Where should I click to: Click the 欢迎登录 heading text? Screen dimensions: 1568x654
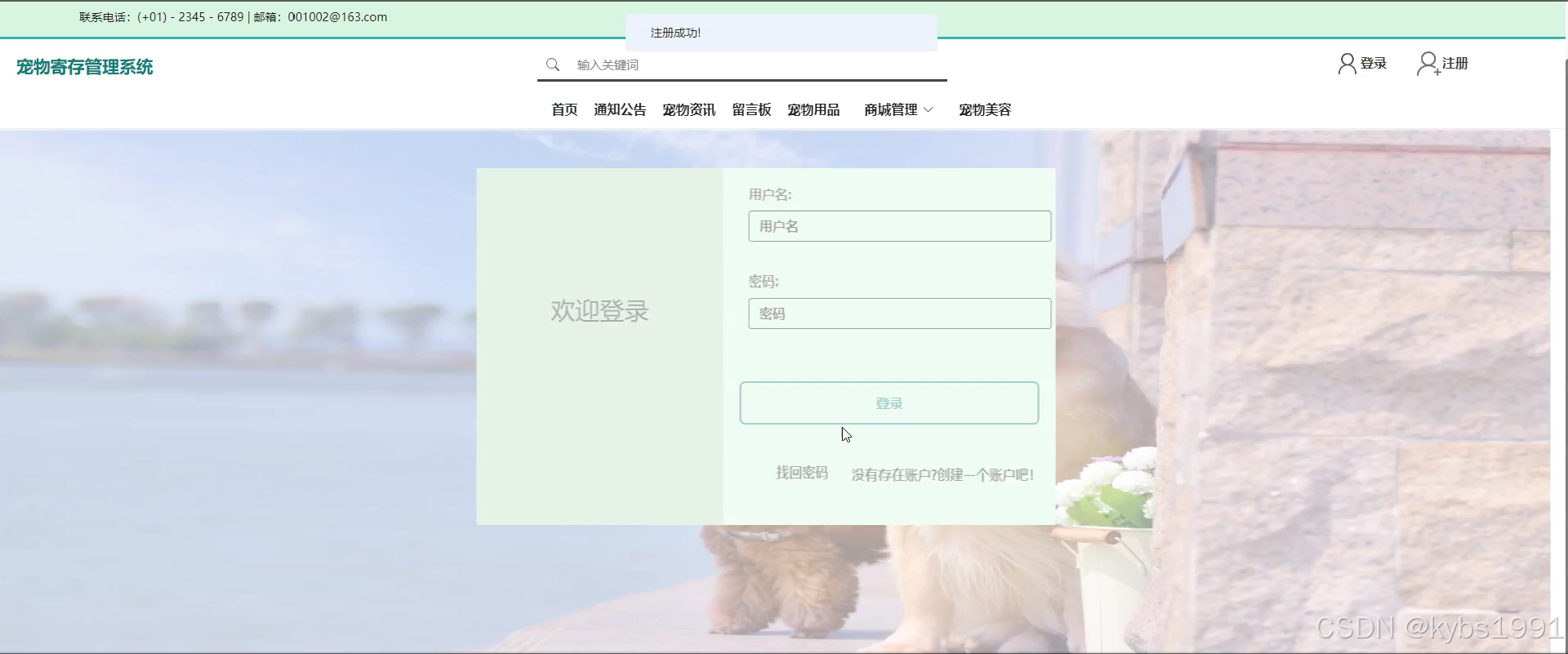point(599,310)
